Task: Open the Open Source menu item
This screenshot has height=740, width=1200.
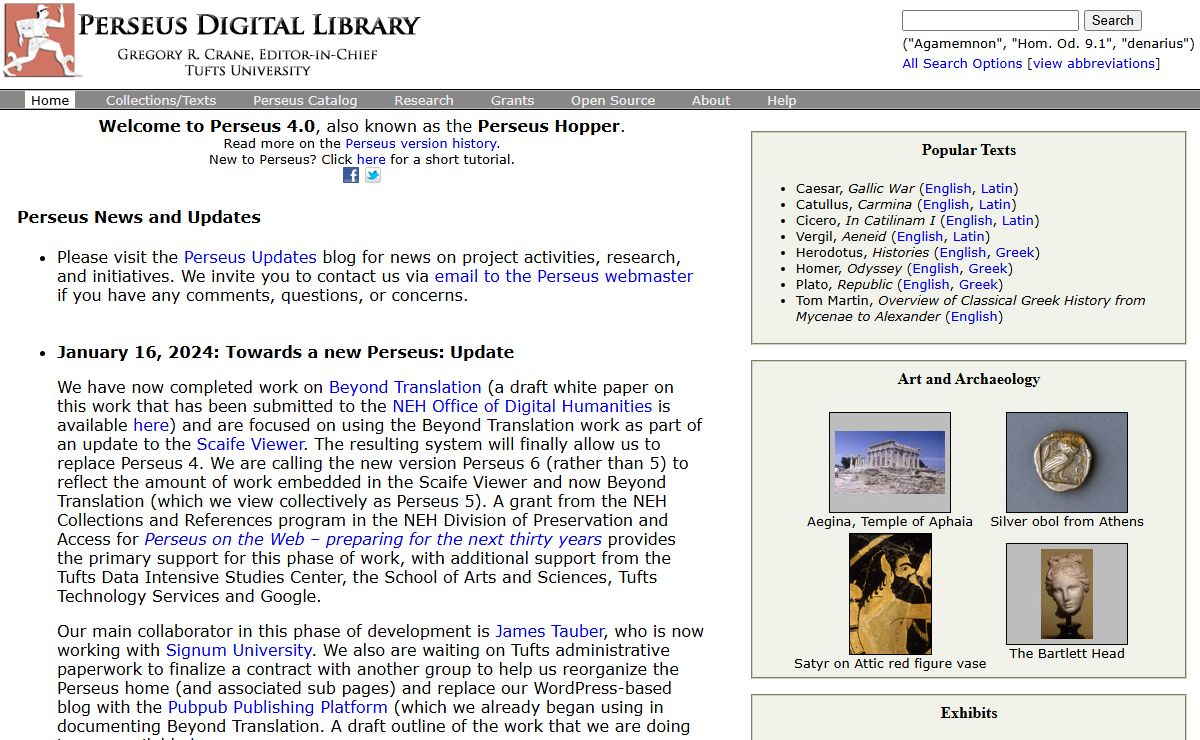Action: 613,100
